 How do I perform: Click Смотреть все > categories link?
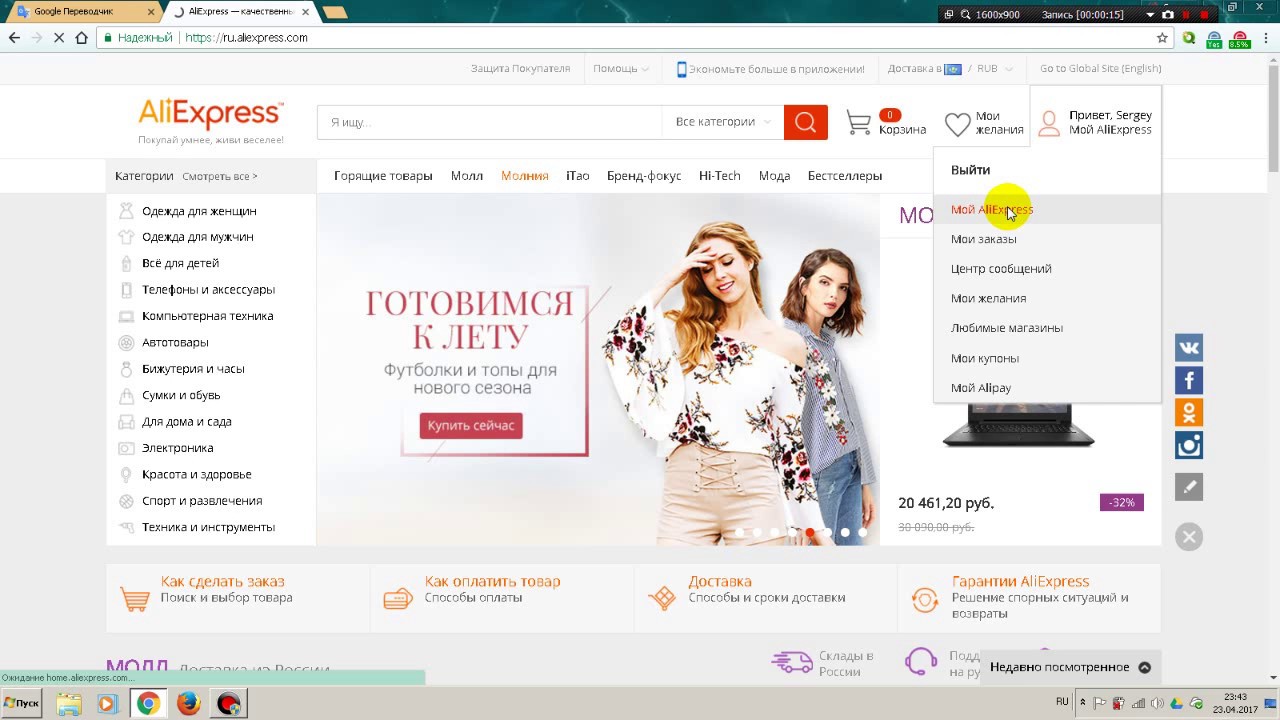click(220, 176)
